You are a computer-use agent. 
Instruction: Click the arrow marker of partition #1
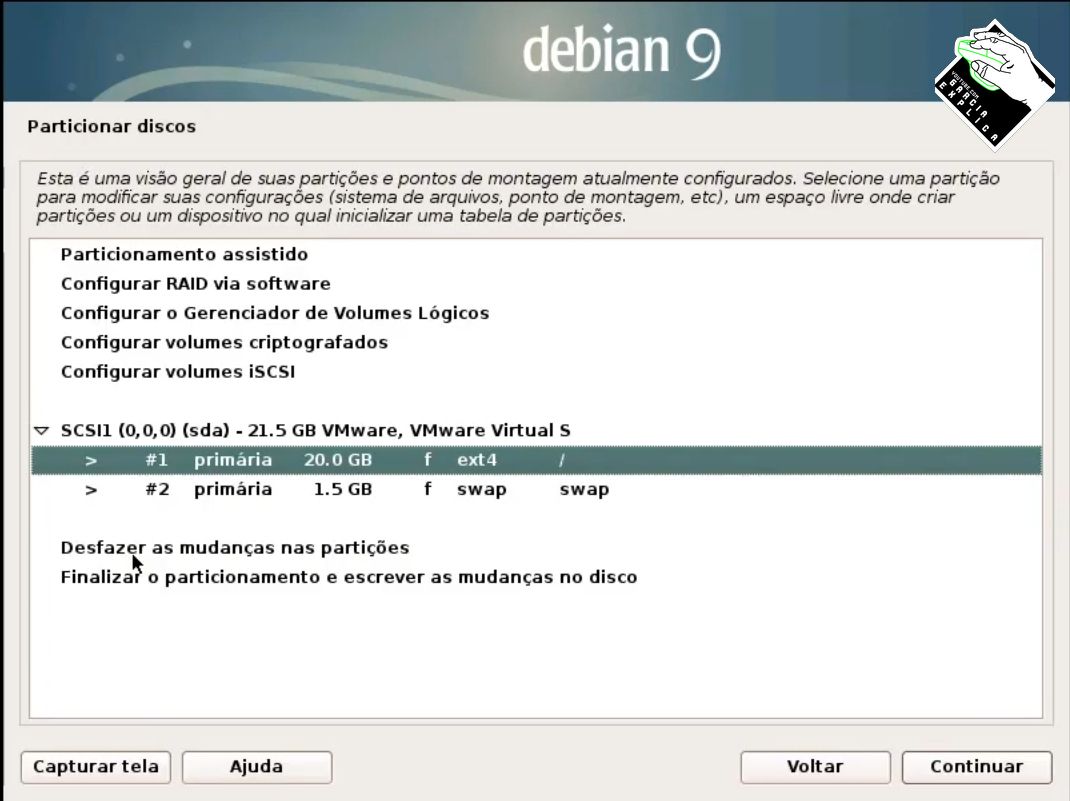click(91, 461)
